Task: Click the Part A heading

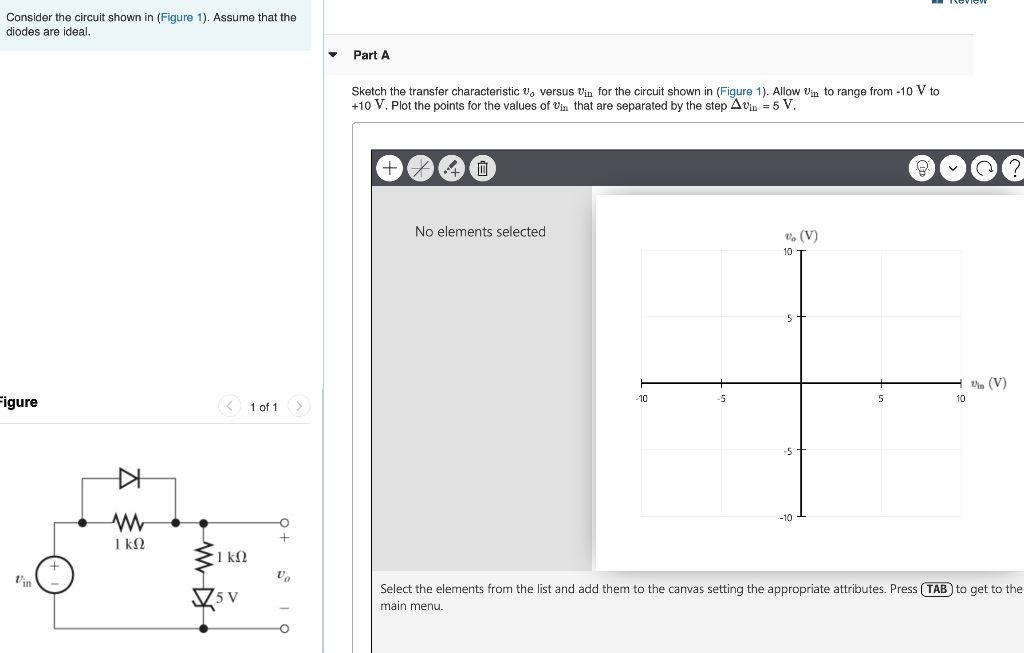Action: pyautogui.click(x=371, y=56)
